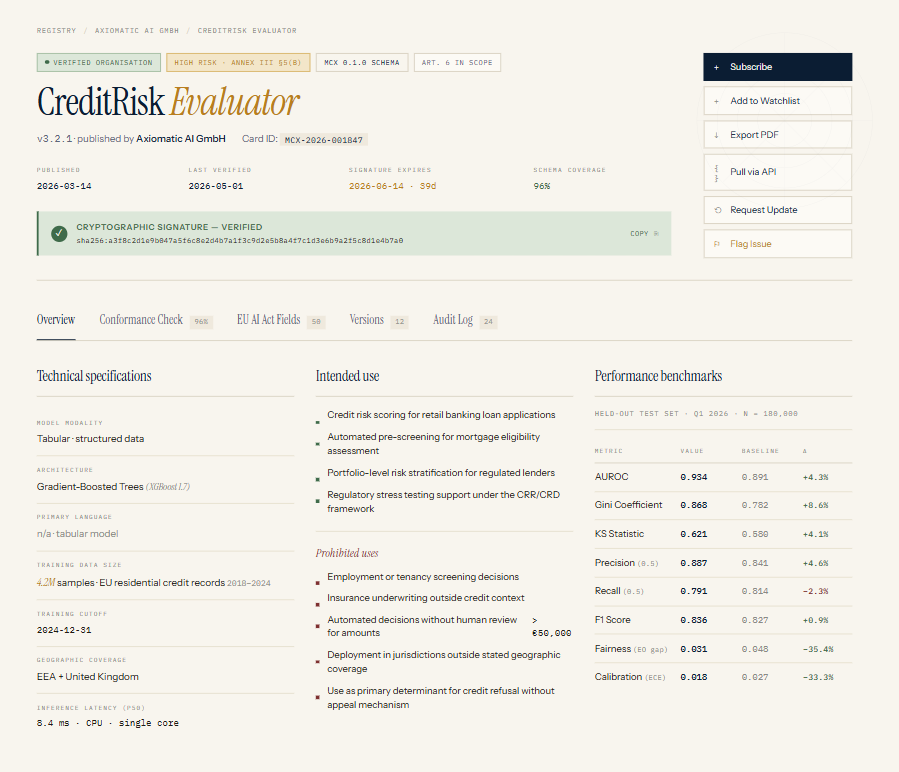
Task: Click the schema coverage value 96%
Action: [x=542, y=186]
